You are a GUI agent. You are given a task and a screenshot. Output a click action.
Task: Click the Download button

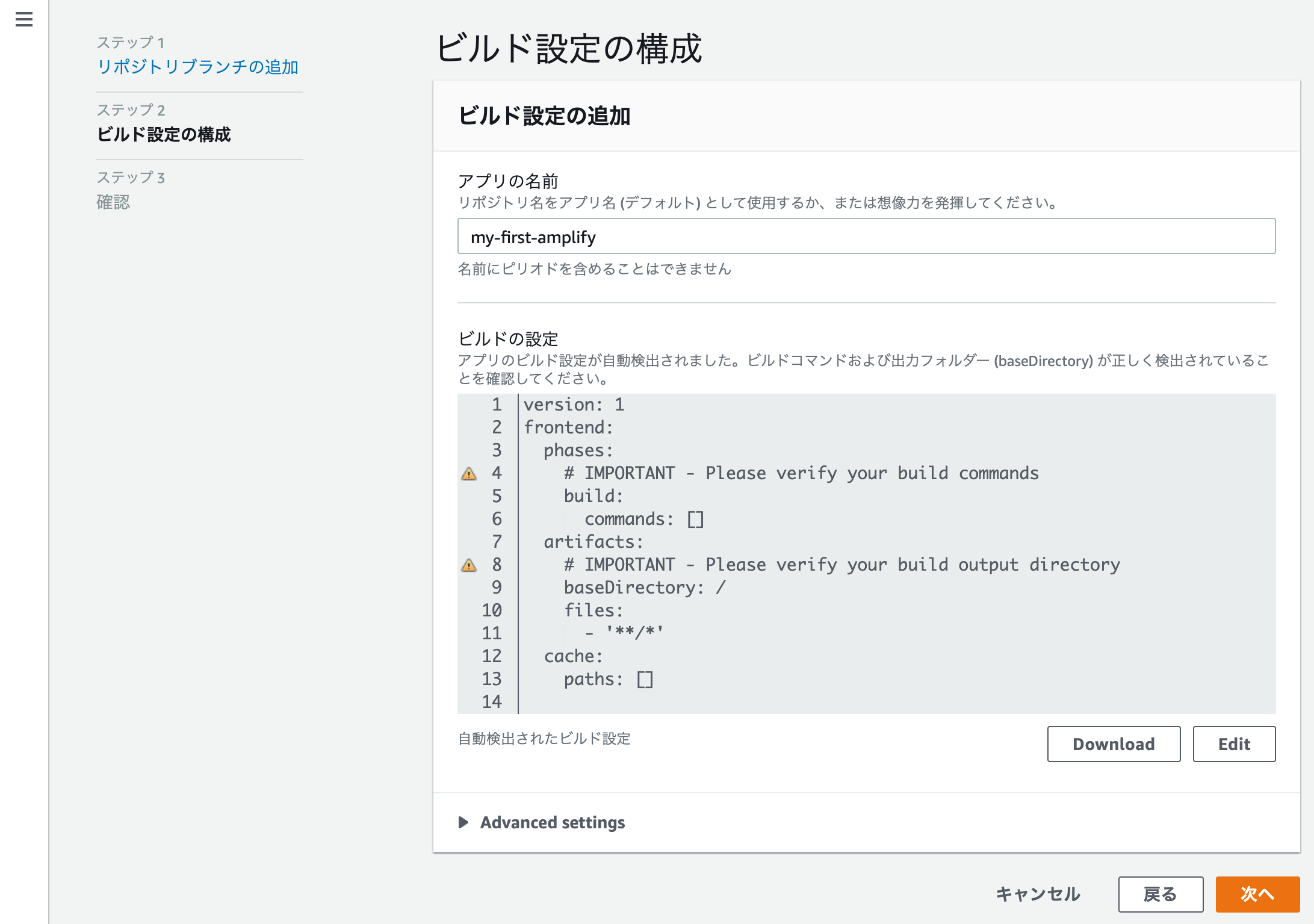(x=1113, y=743)
